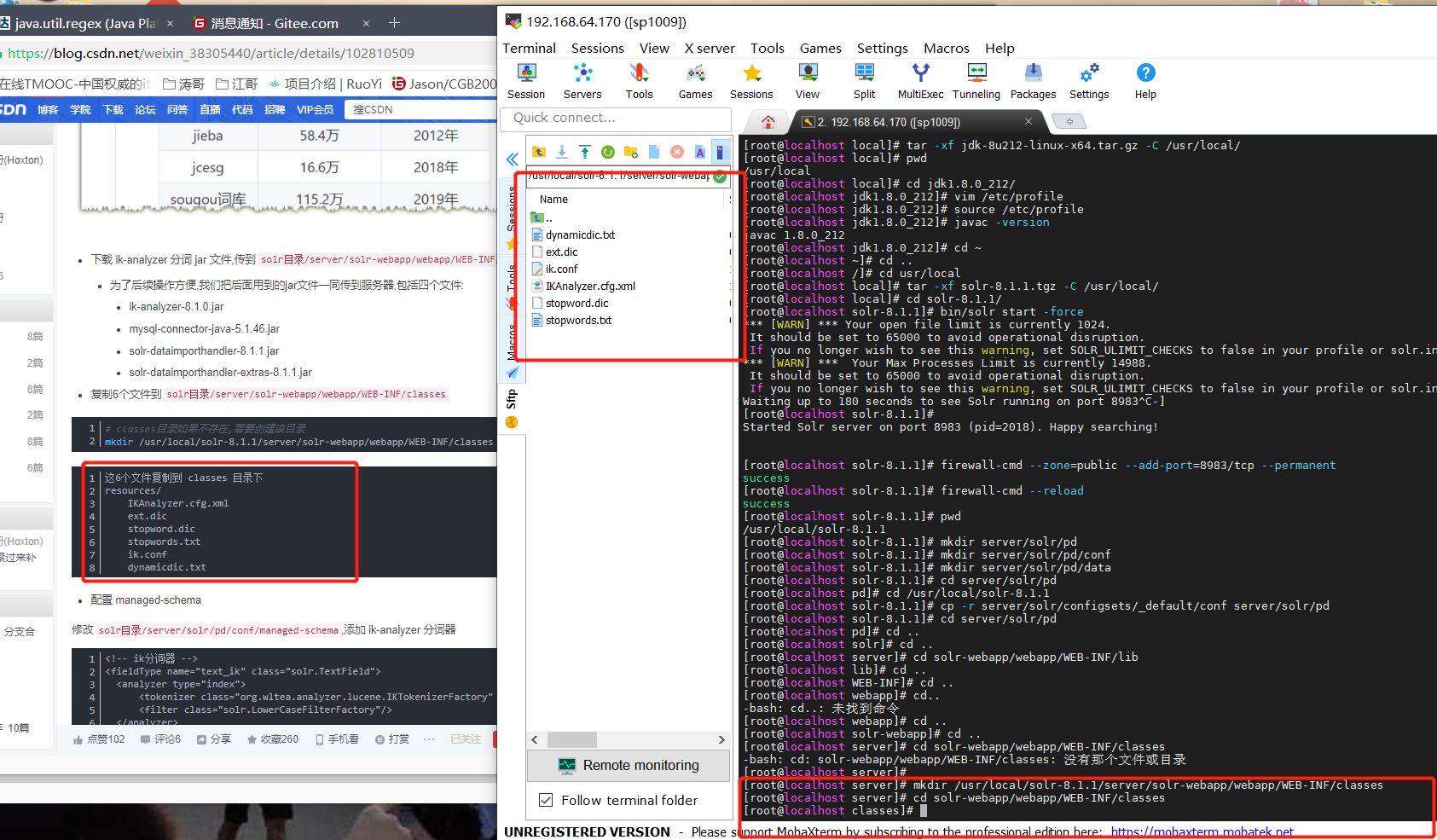Screen dimensions: 1437x840
Task: Click the SFTP scrollbar right arrow
Action: [x=721, y=739]
